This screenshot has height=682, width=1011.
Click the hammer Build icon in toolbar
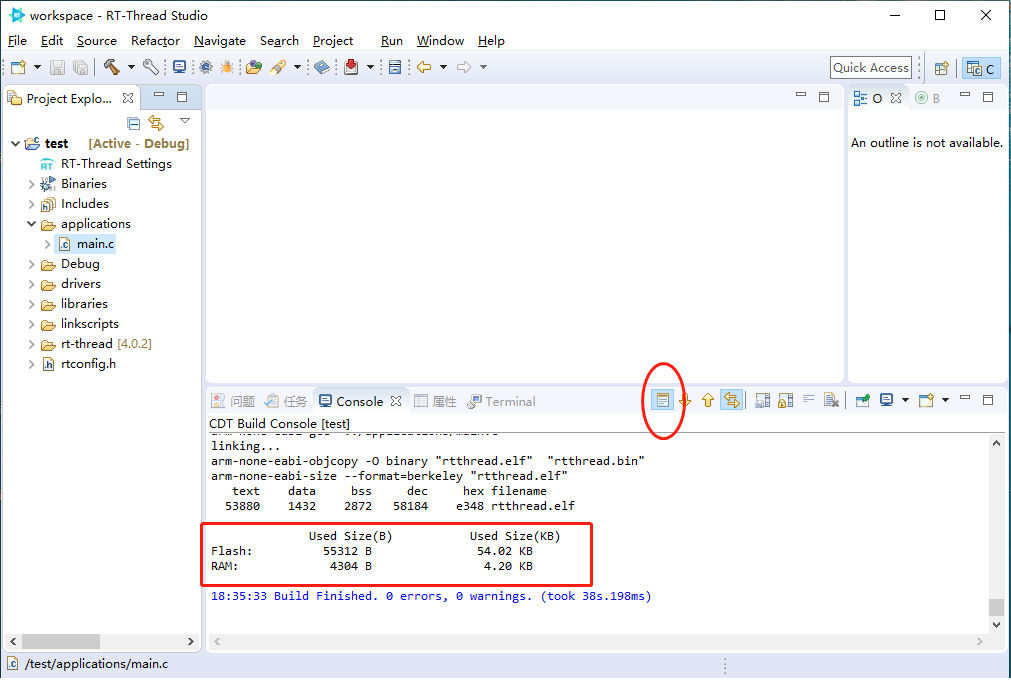[112, 67]
